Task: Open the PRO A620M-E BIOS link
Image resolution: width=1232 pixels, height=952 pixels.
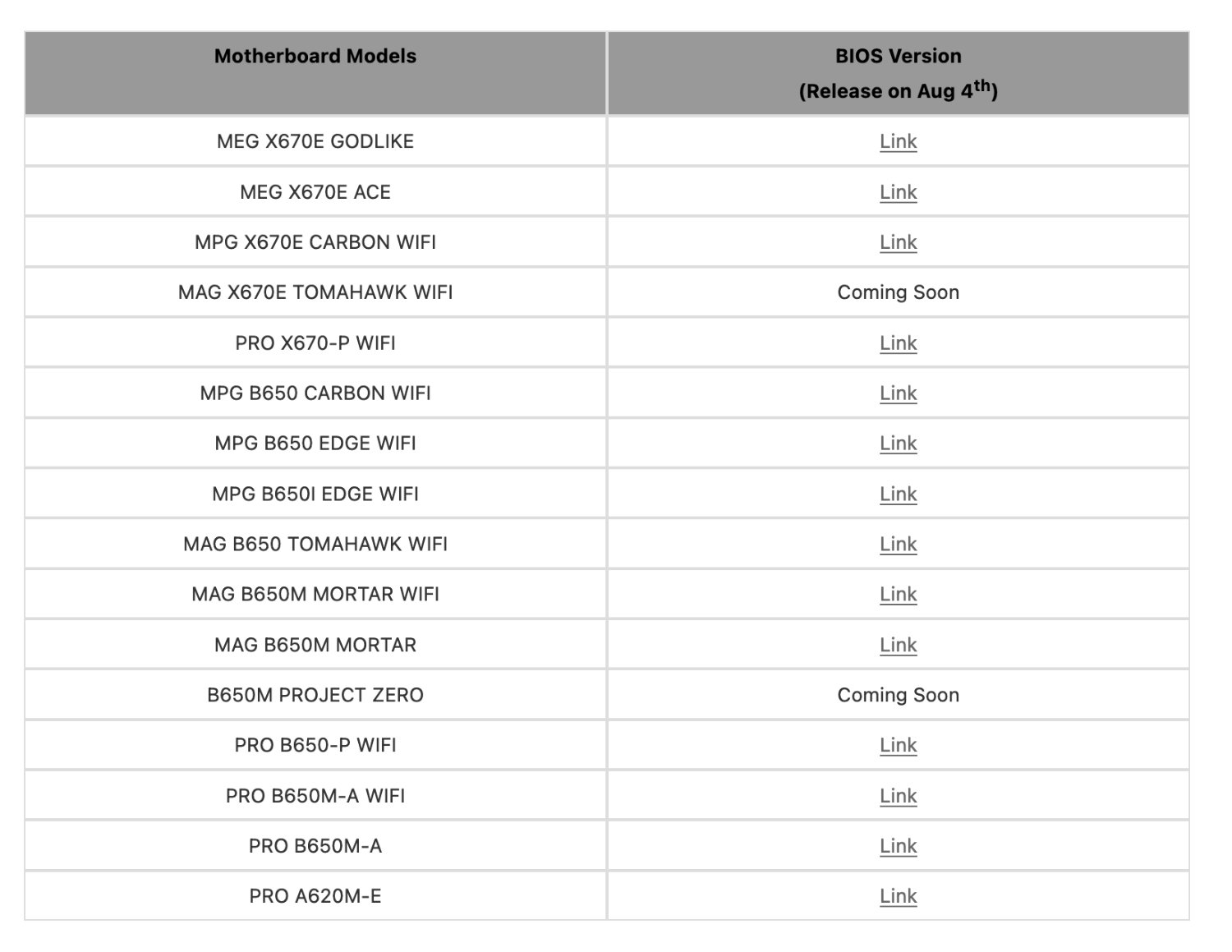Action: [898, 897]
